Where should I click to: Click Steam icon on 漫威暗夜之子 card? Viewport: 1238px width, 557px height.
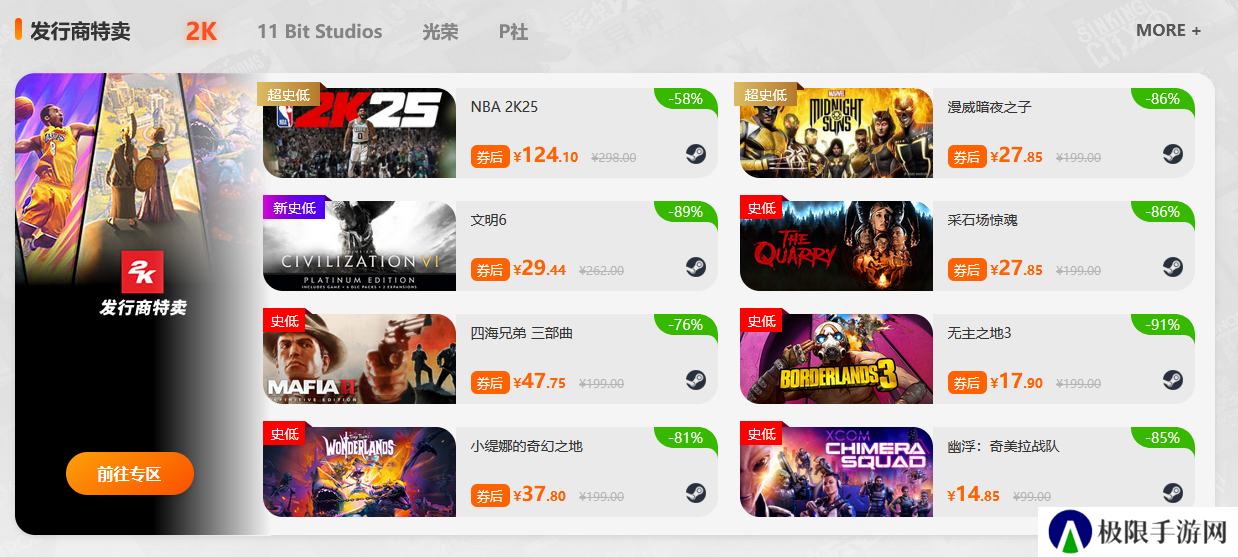(1173, 154)
